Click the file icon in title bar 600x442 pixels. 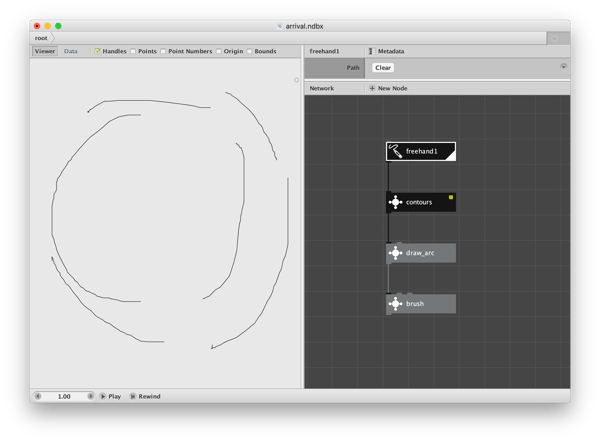click(x=280, y=26)
